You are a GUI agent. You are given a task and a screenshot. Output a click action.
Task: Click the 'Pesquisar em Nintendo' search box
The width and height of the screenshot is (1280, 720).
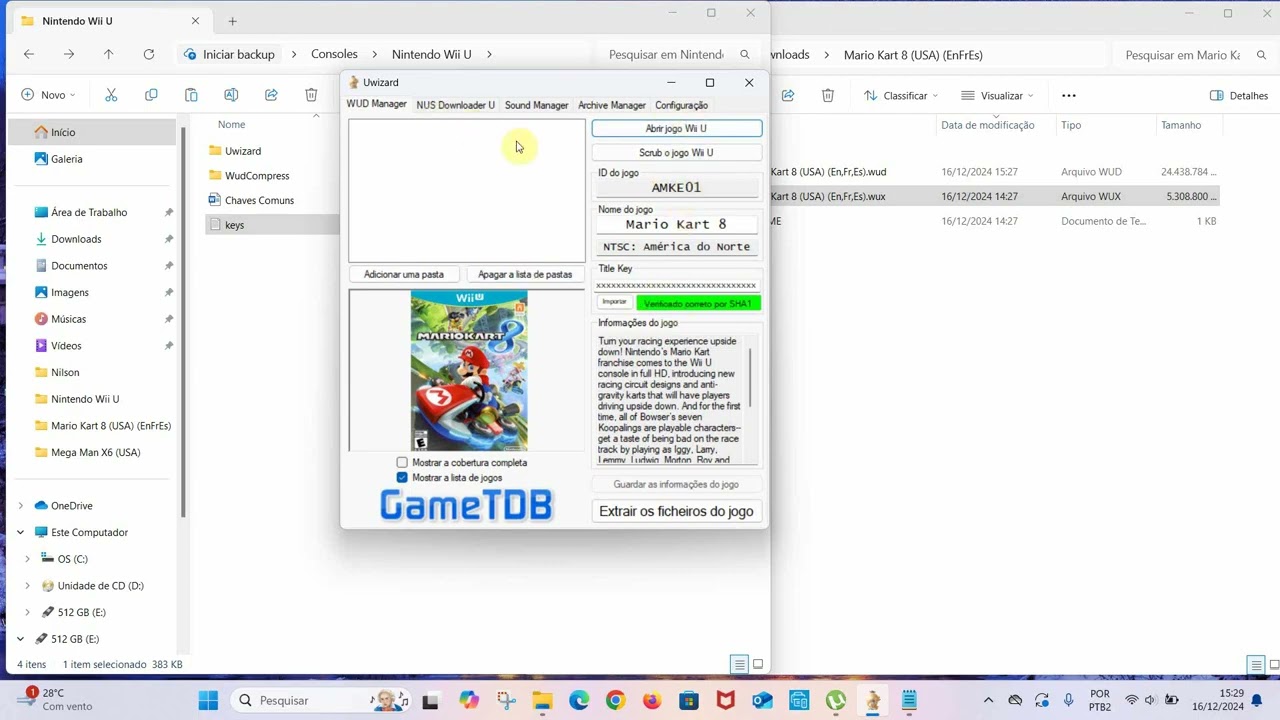click(678, 54)
